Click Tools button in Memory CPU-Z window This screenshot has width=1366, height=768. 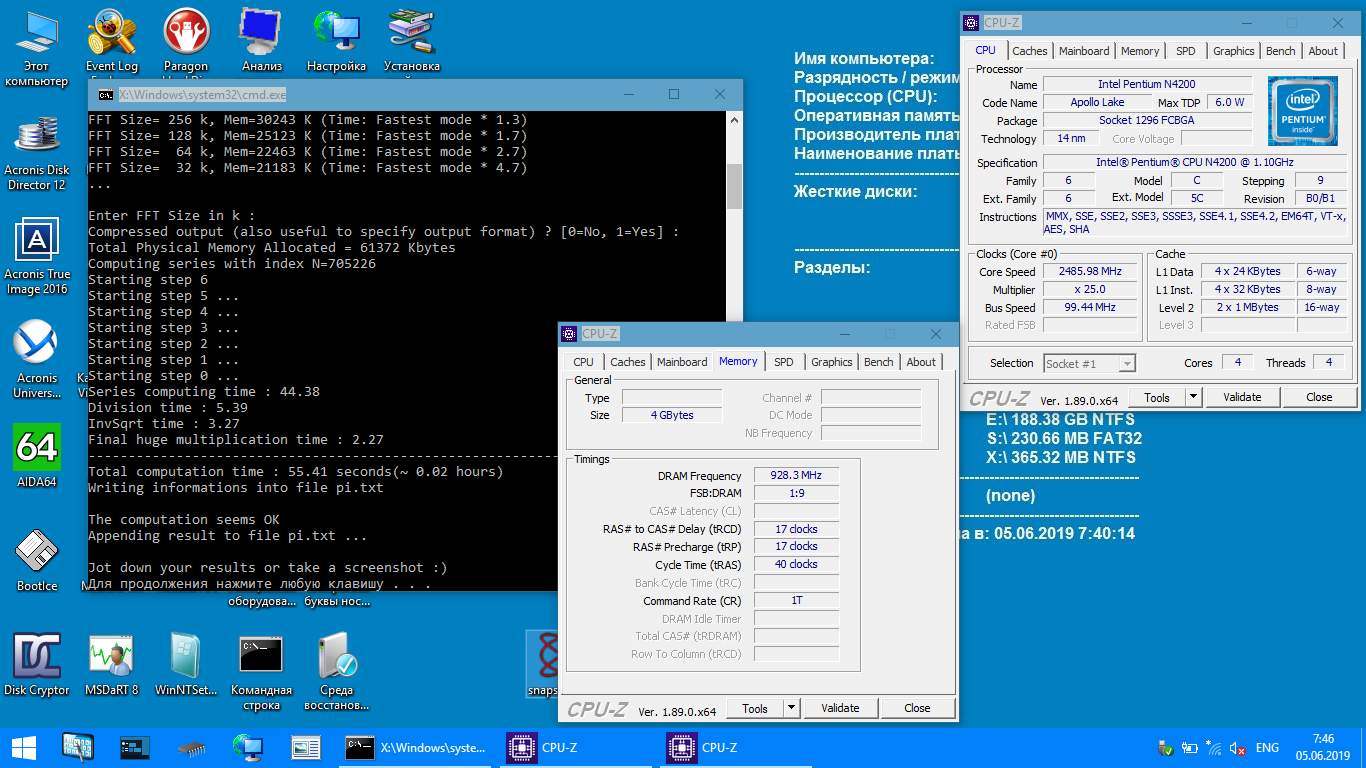pyautogui.click(x=755, y=708)
